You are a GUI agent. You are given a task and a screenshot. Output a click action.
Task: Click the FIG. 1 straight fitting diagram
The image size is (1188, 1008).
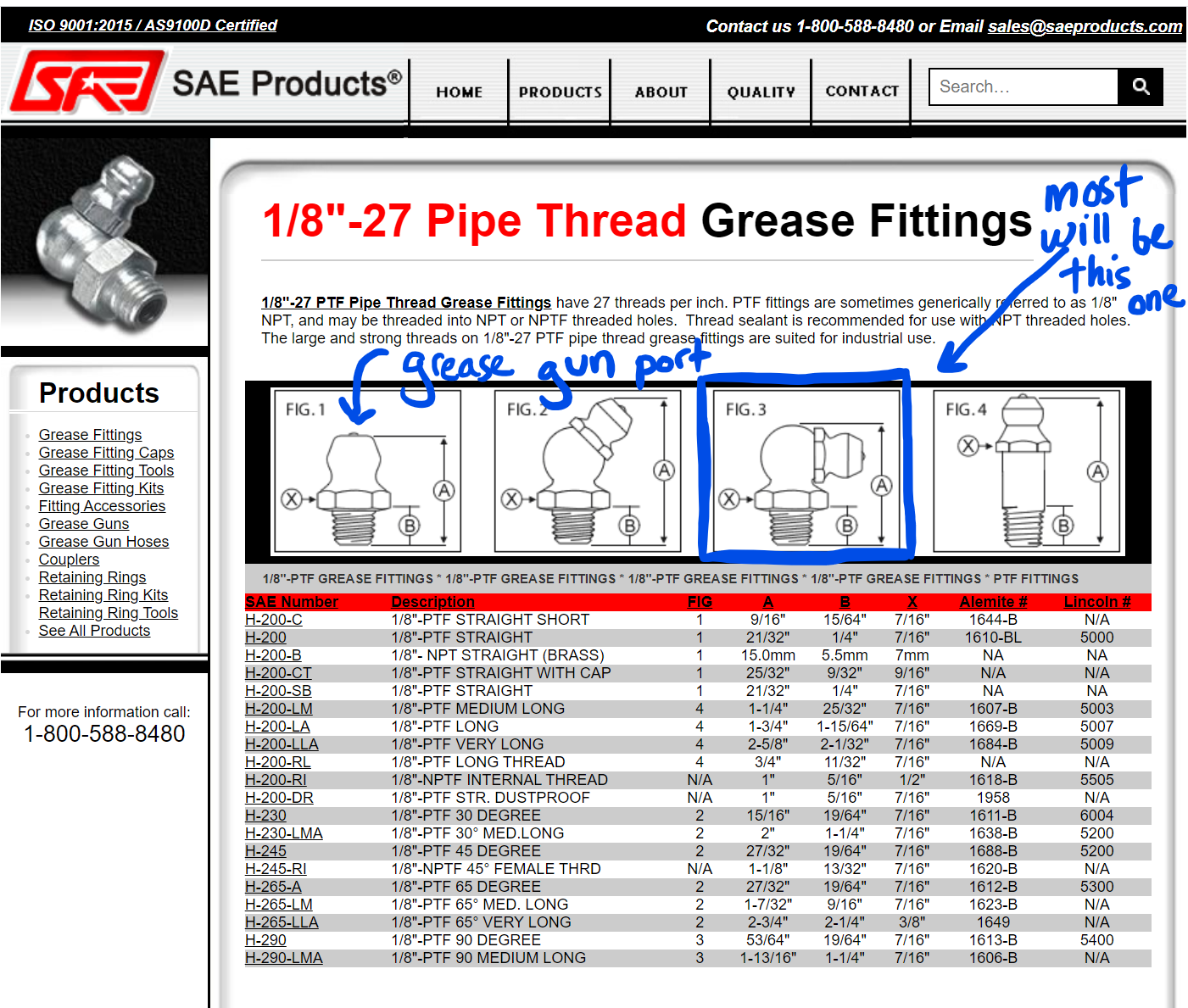366,471
